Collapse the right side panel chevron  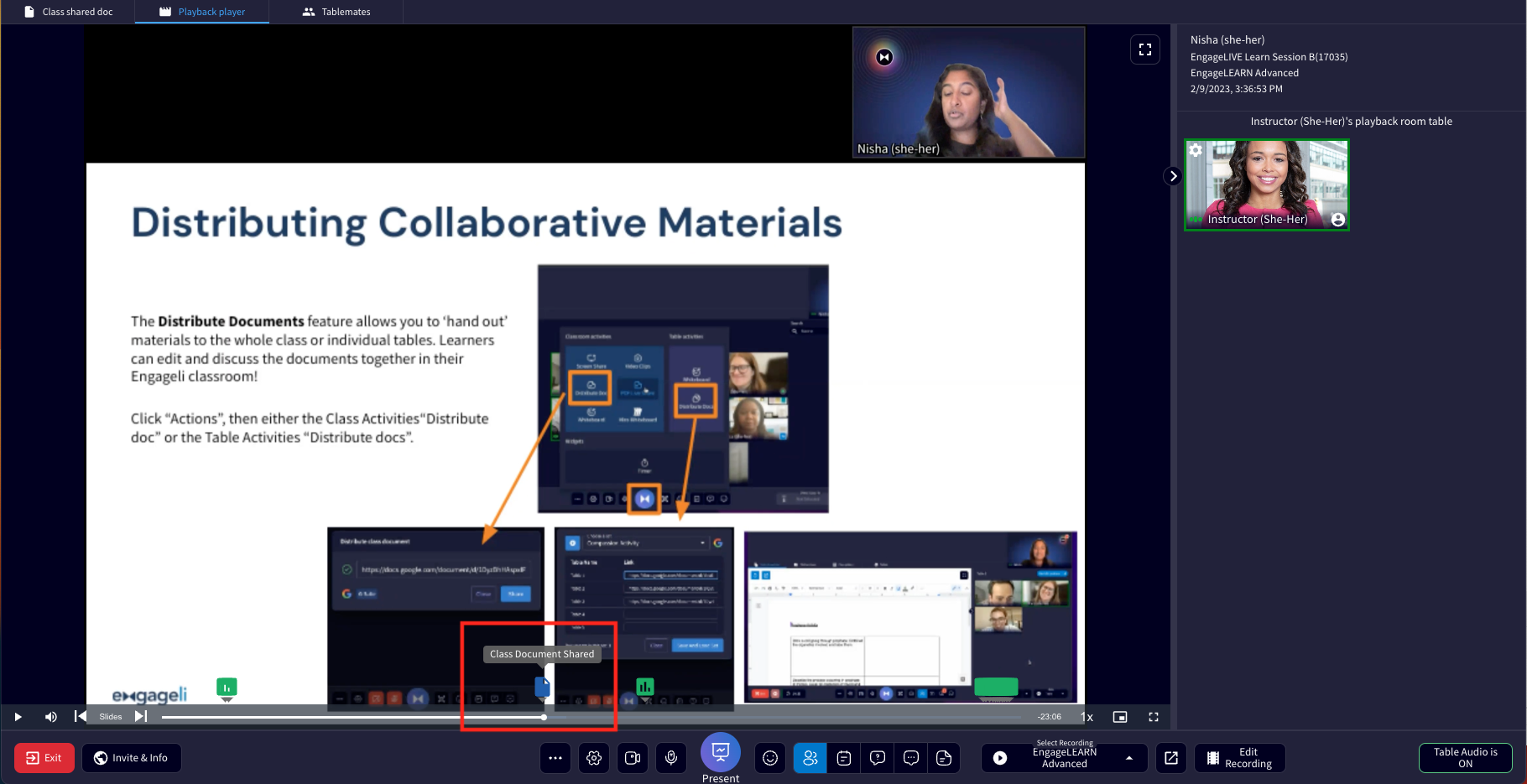(x=1173, y=176)
